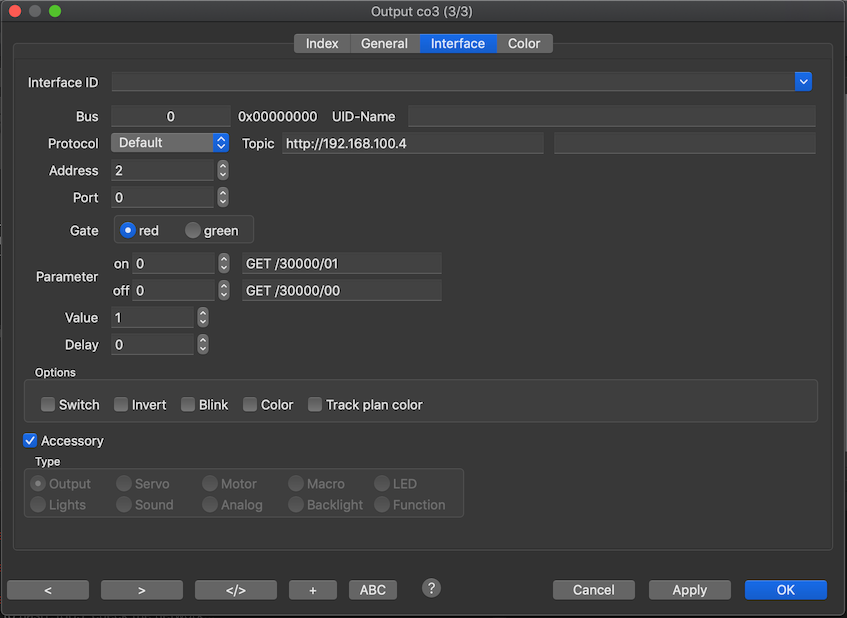
Task: Click the help question mark icon
Action: (431, 588)
